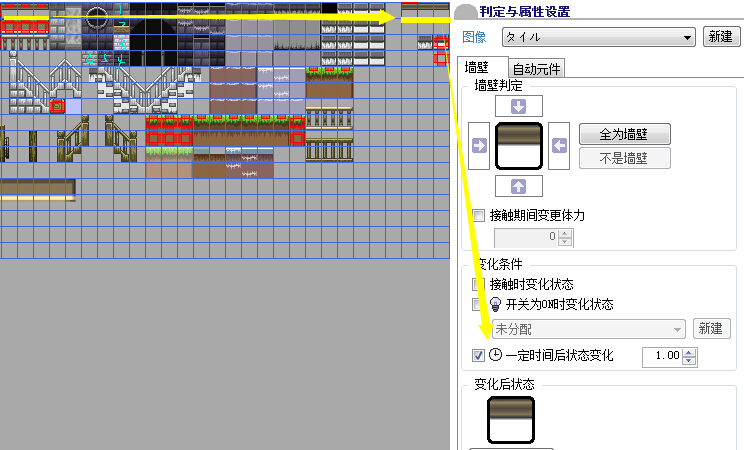Enable 接触期间变更体力 checkbox
The height and width of the screenshot is (450, 744).
[479, 216]
